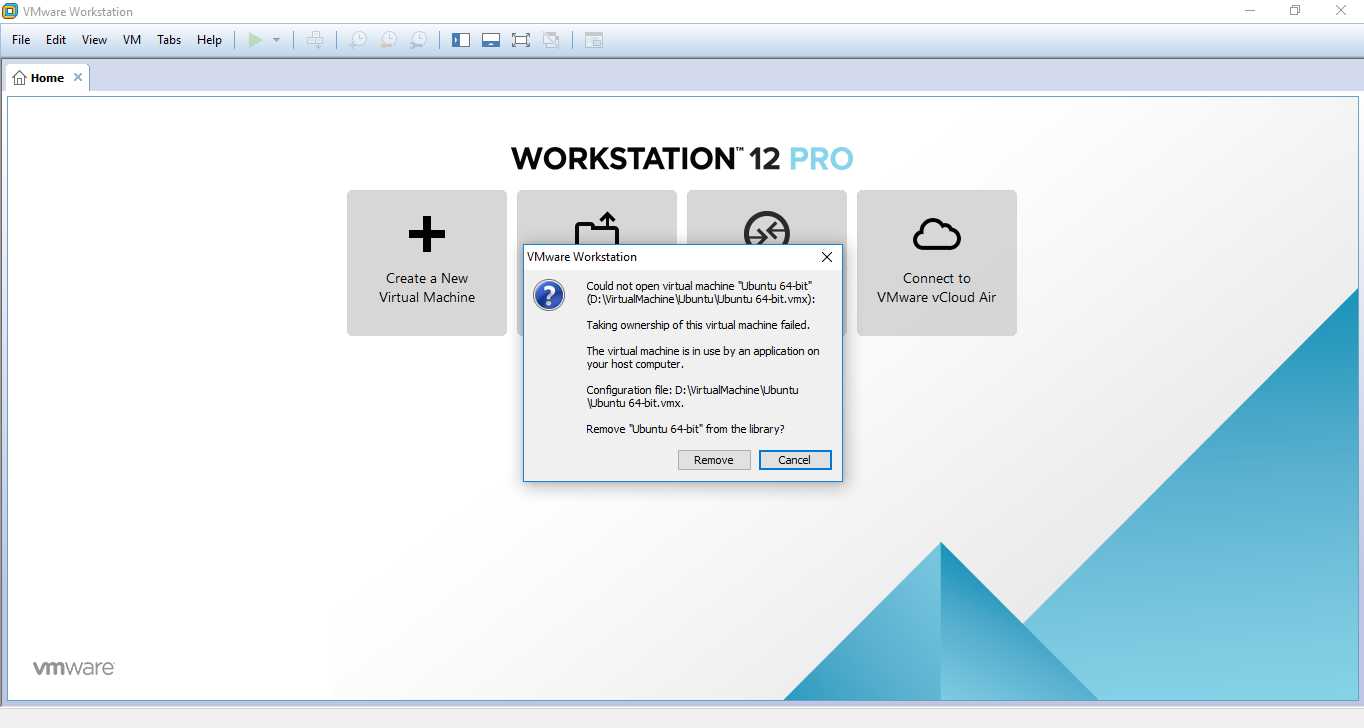Click the Cancel button in the dialog
The width and height of the screenshot is (1364, 728).
coord(795,460)
